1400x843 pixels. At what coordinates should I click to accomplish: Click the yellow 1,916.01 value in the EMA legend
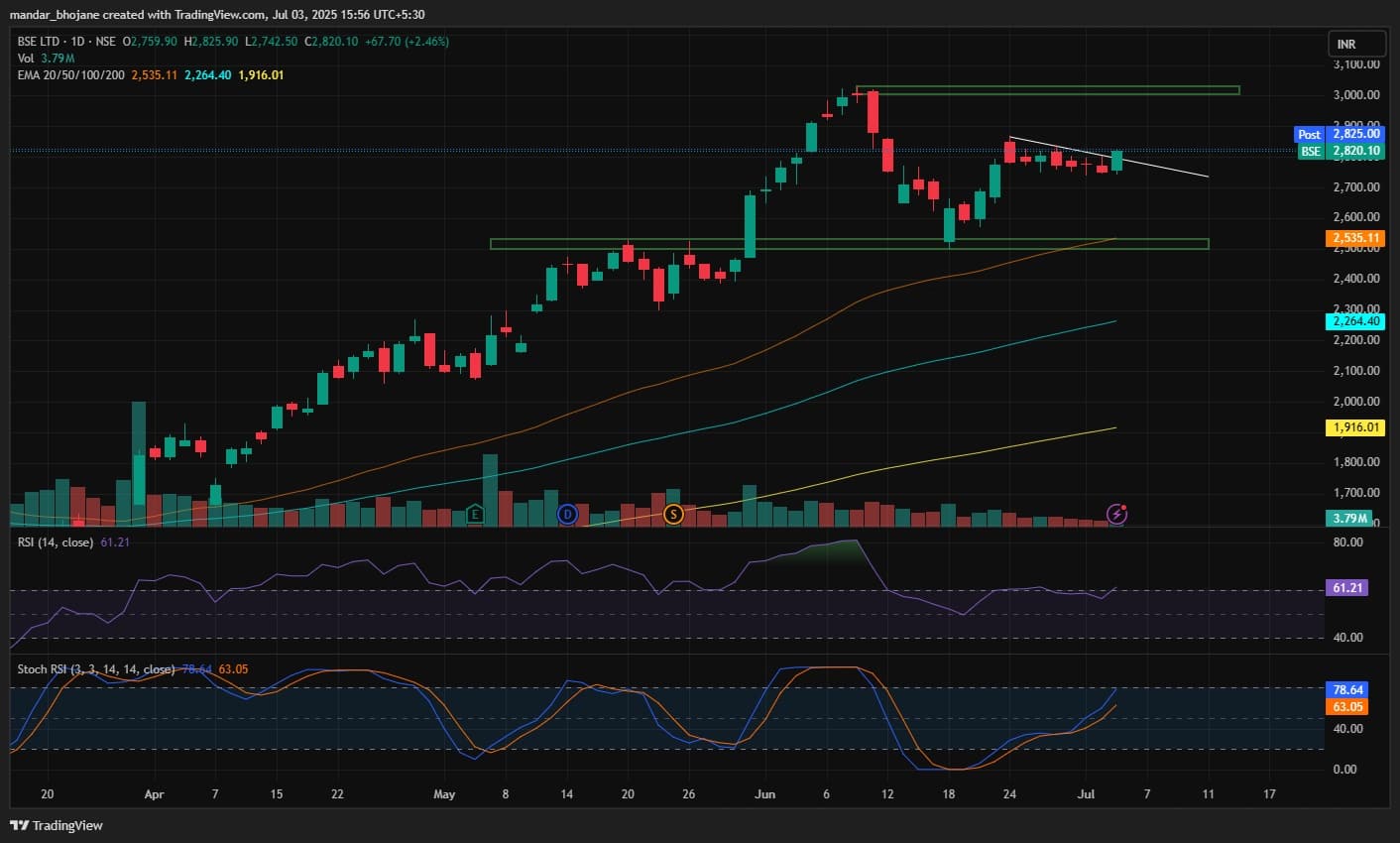click(x=262, y=75)
